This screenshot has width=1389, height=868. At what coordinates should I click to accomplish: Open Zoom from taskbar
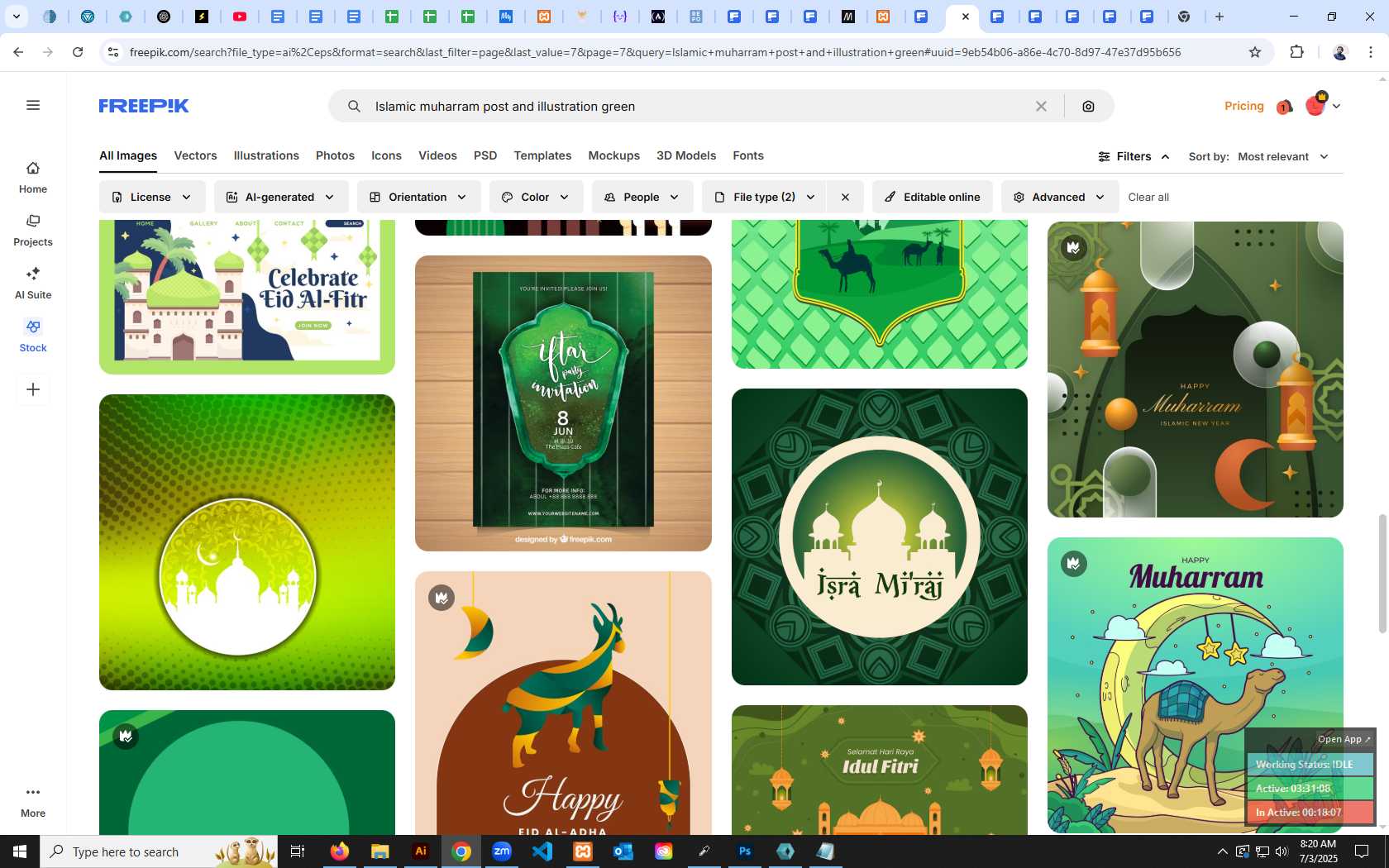click(x=502, y=851)
